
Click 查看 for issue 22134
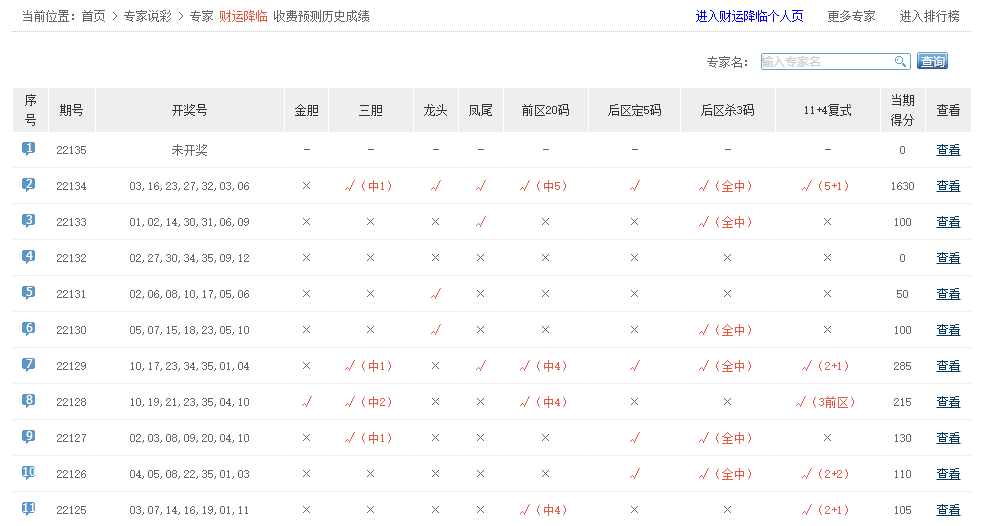click(x=948, y=186)
